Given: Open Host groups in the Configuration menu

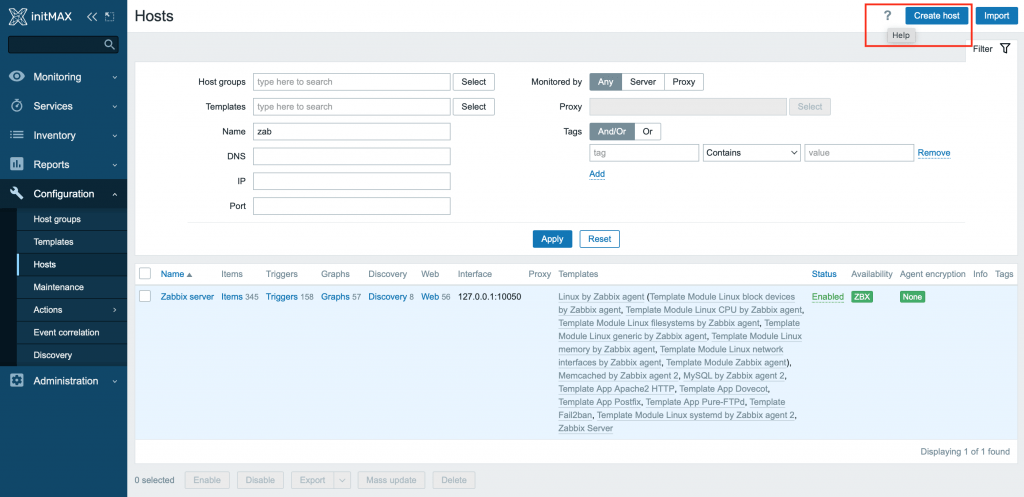Looking at the screenshot, I should pyautogui.click(x=57, y=219).
